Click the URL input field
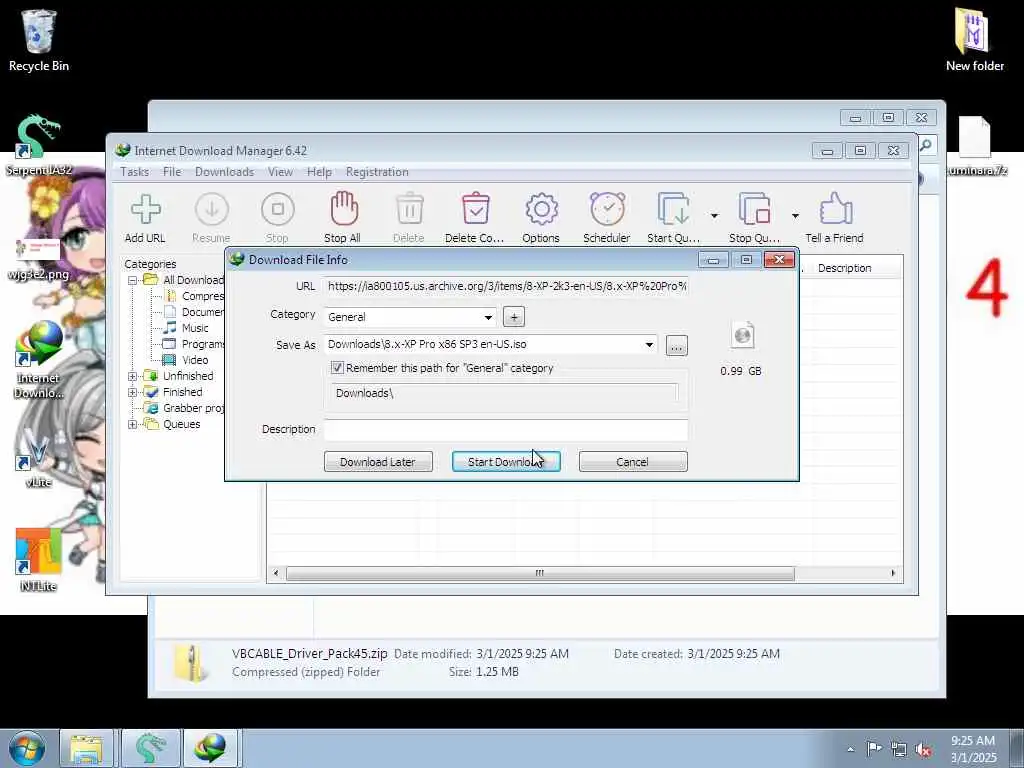Image resolution: width=1024 pixels, height=768 pixels. point(506,286)
